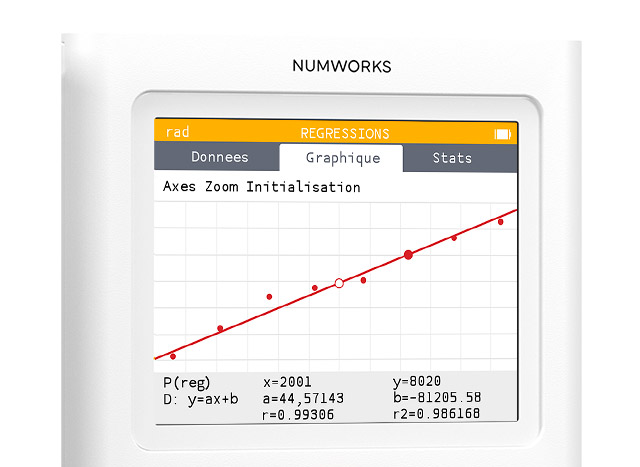This screenshot has width=640, height=467.
Task: Click the a=44,57143 coefficient
Action: coord(303,398)
